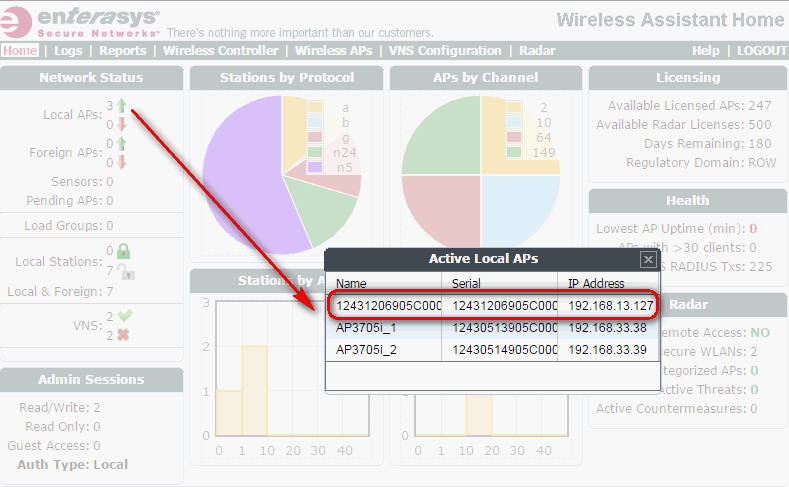Open the Logs menu
Screen dimensions: 789x487
(x=68, y=50)
